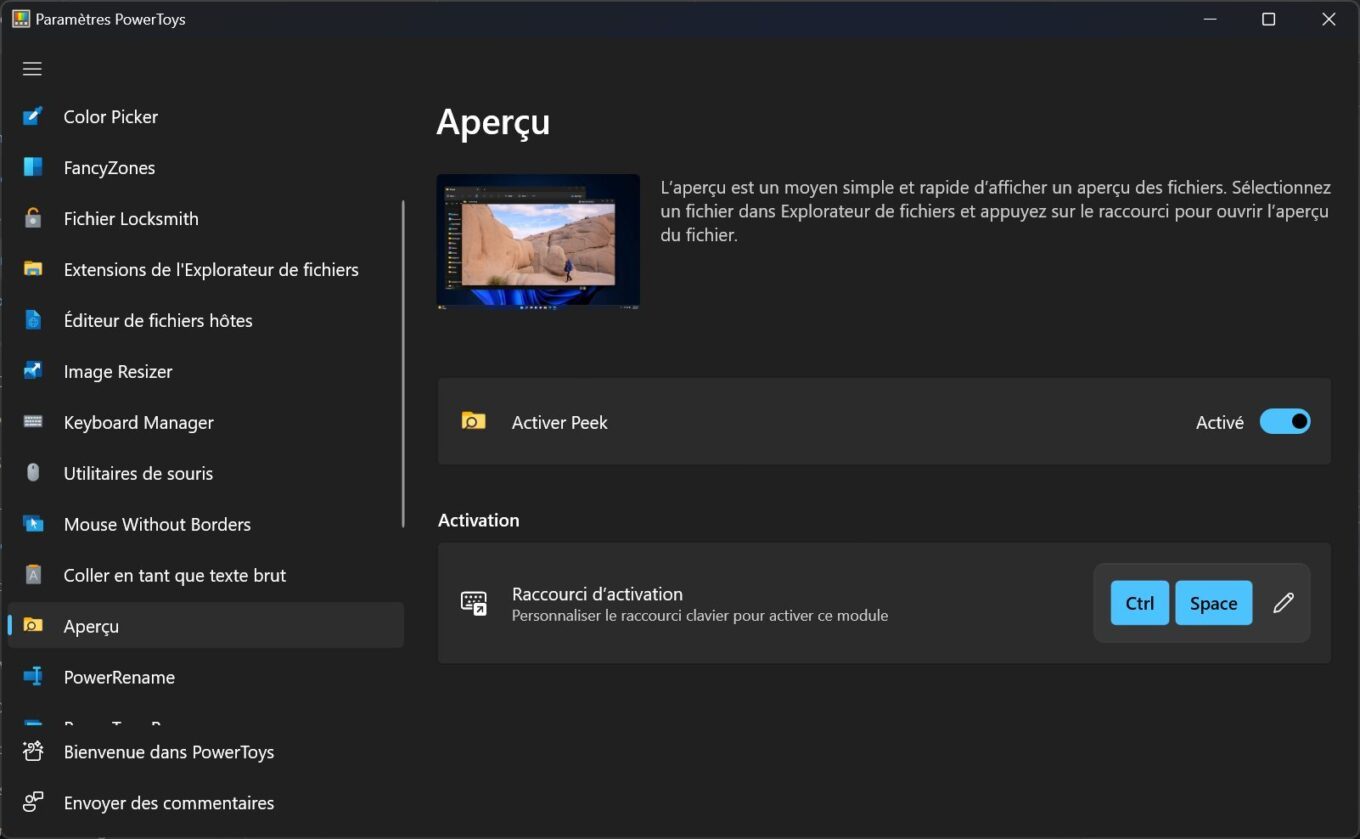Click the Utilitaires de souris mouse icon
Viewport: 1360px width, 839px height.
33,474
